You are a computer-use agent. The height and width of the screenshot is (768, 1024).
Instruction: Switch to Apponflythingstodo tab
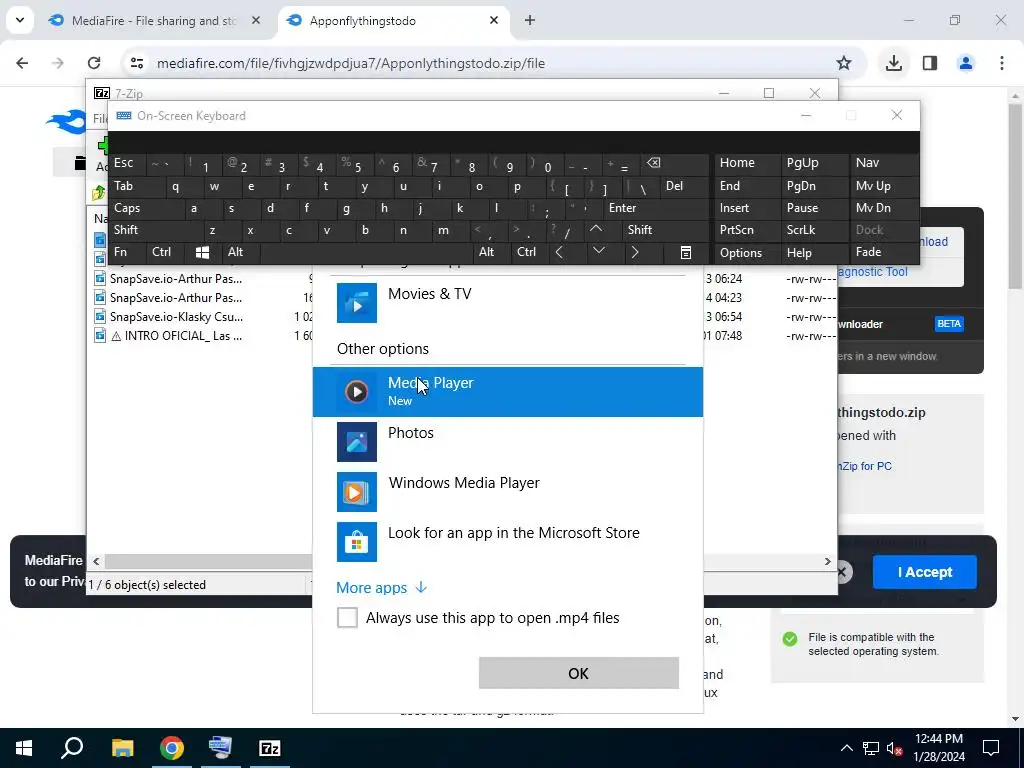pos(392,21)
